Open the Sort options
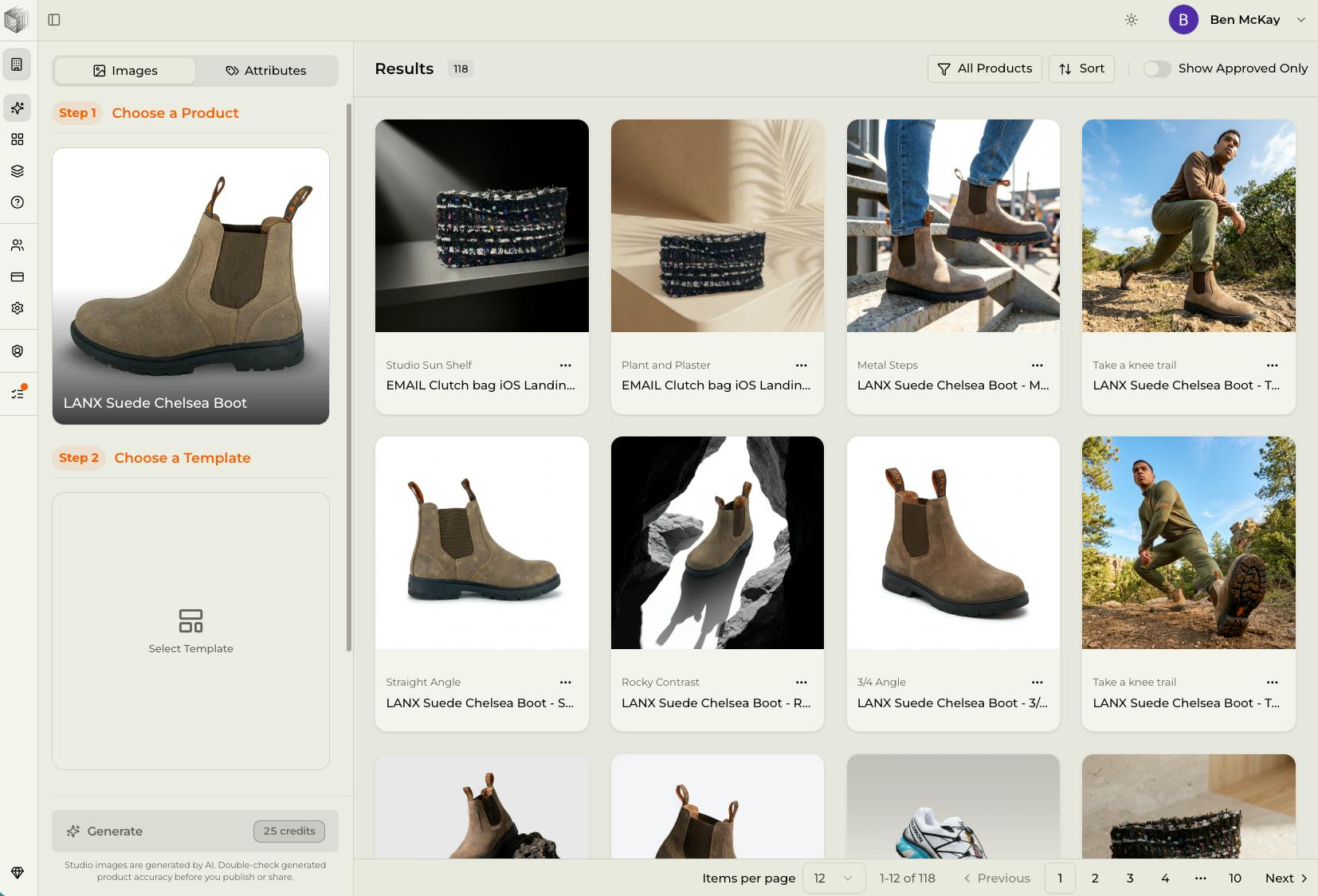The width and height of the screenshot is (1318, 896). pos(1081,68)
